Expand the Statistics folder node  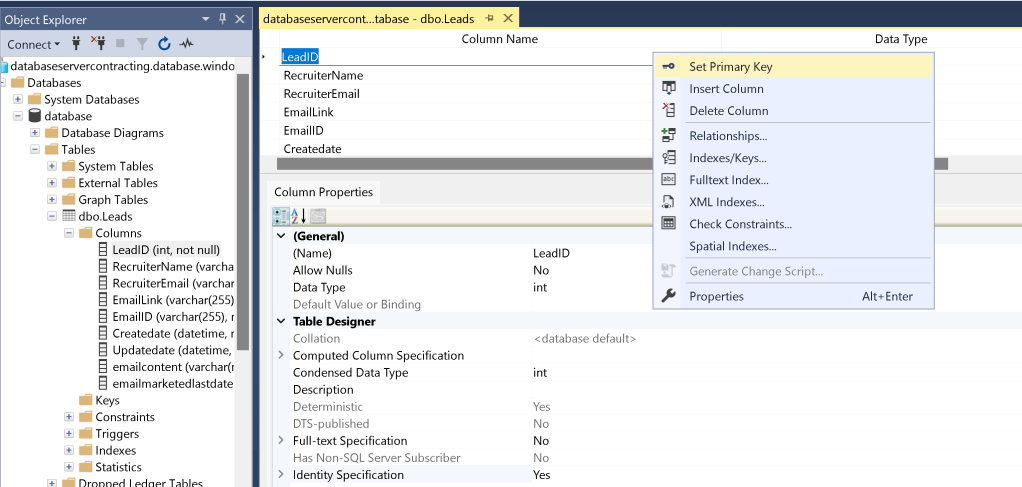(68, 467)
